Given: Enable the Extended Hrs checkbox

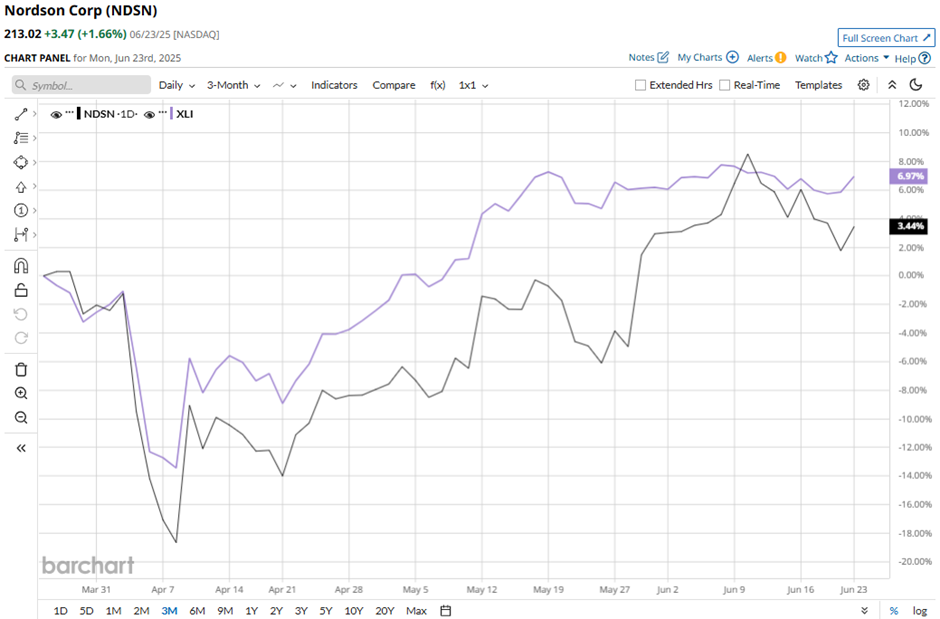Looking at the screenshot, I should pyautogui.click(x=641, y=85).
